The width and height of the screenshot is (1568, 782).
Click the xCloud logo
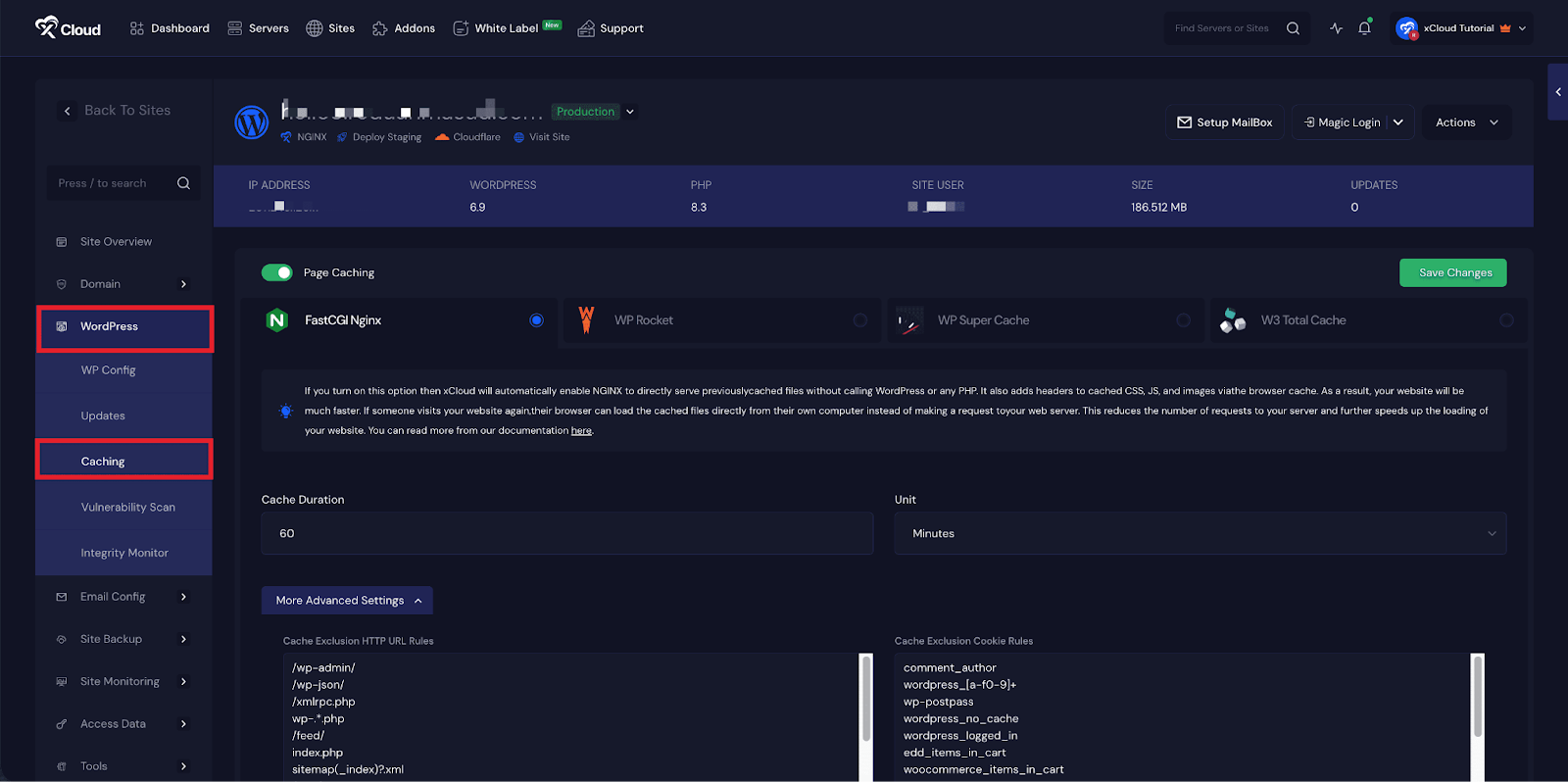click(x=68, y=28)
